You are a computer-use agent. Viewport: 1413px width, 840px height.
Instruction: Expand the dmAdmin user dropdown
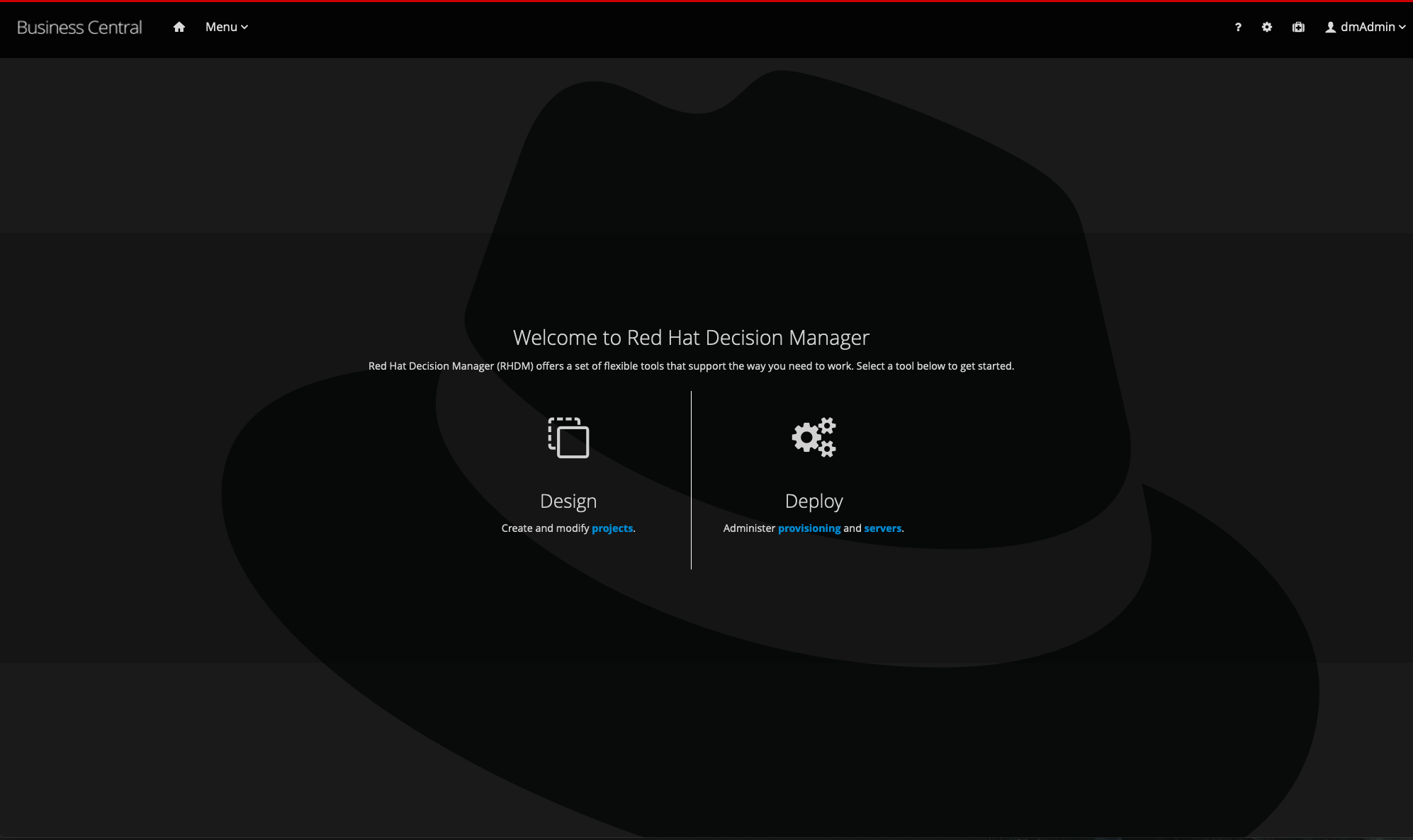1367,27
